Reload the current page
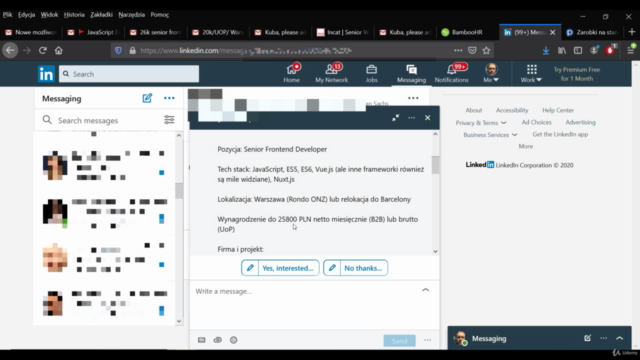Image resolution: width=640 pixels, height=360 pixels. [x=42, y=51]
